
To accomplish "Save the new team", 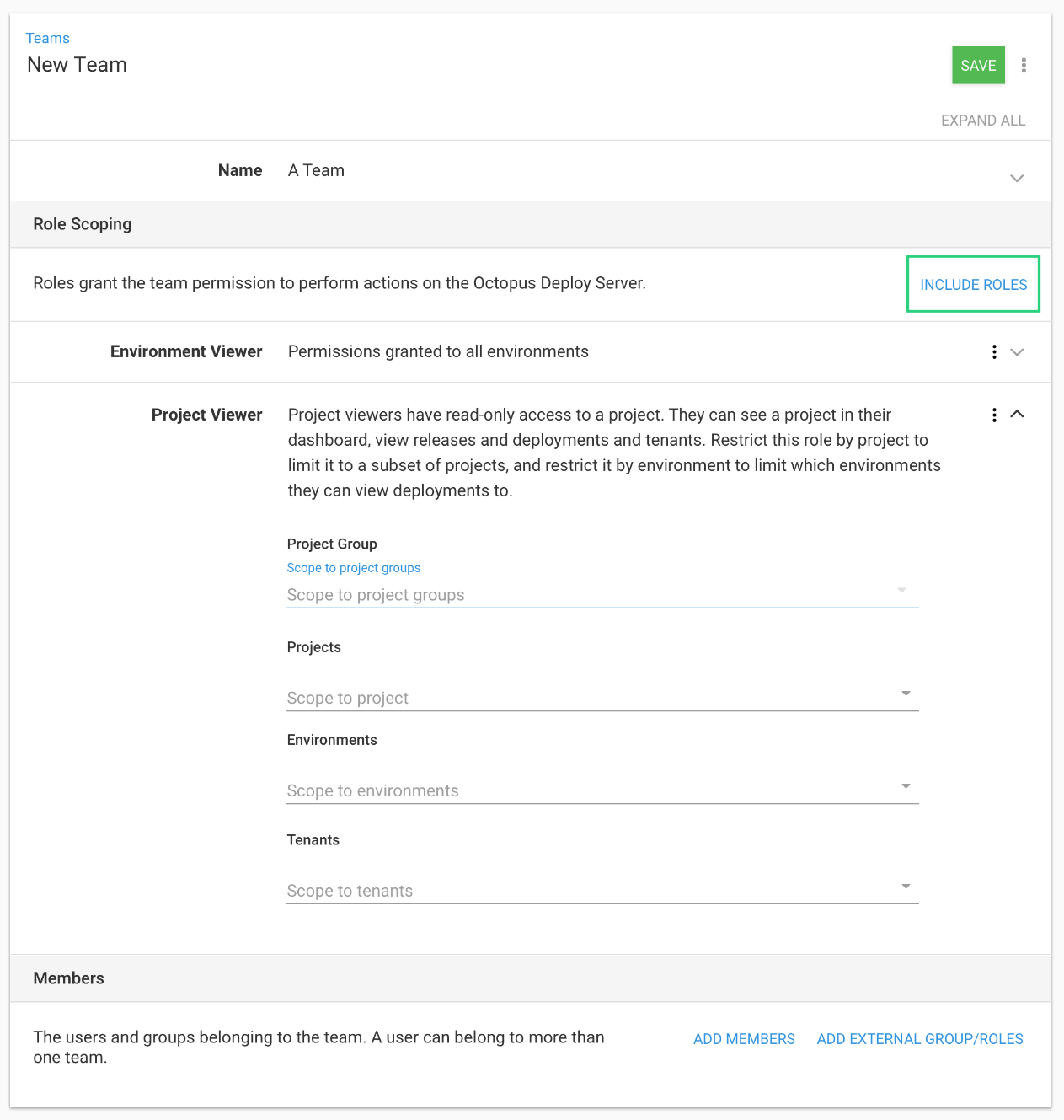I will (977, 66).
